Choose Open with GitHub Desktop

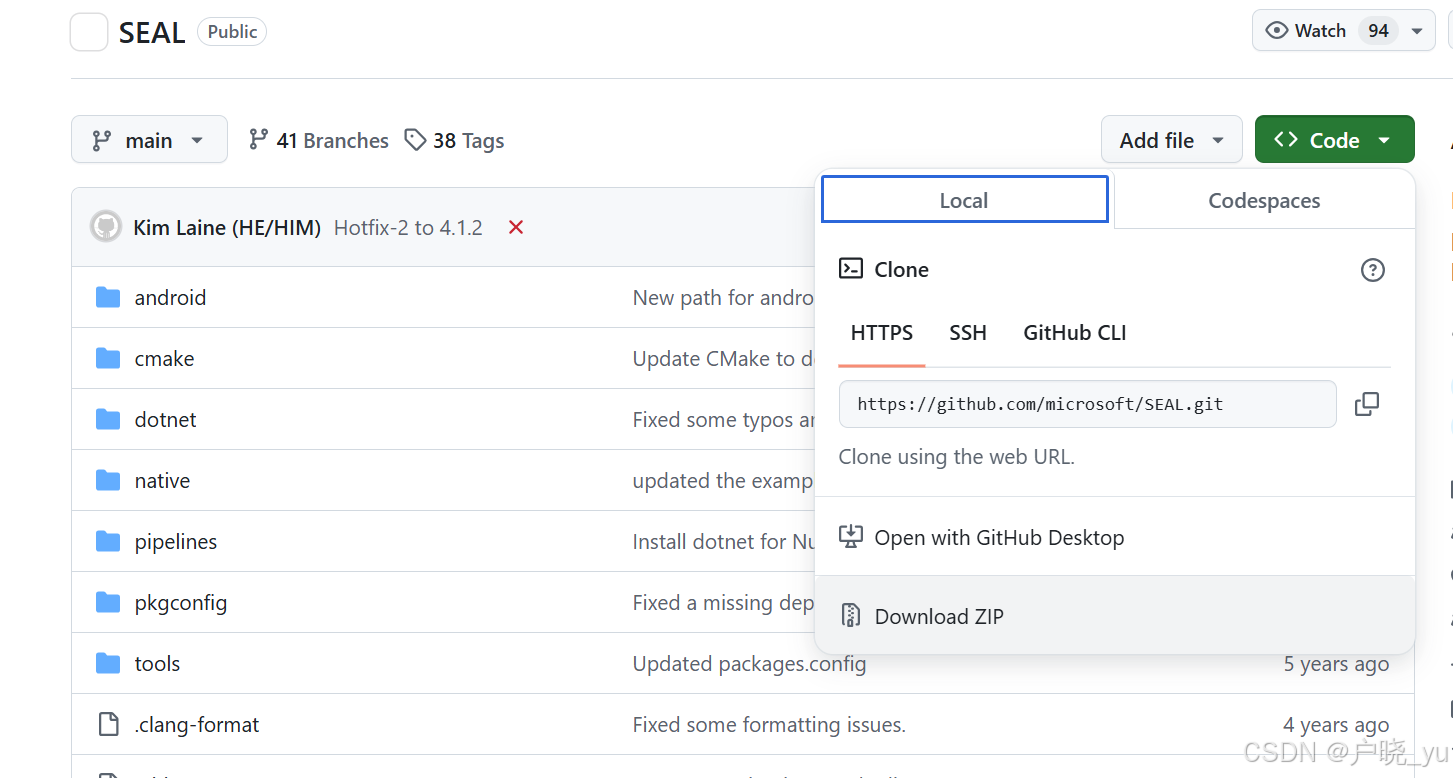(x=1115, y=537)
